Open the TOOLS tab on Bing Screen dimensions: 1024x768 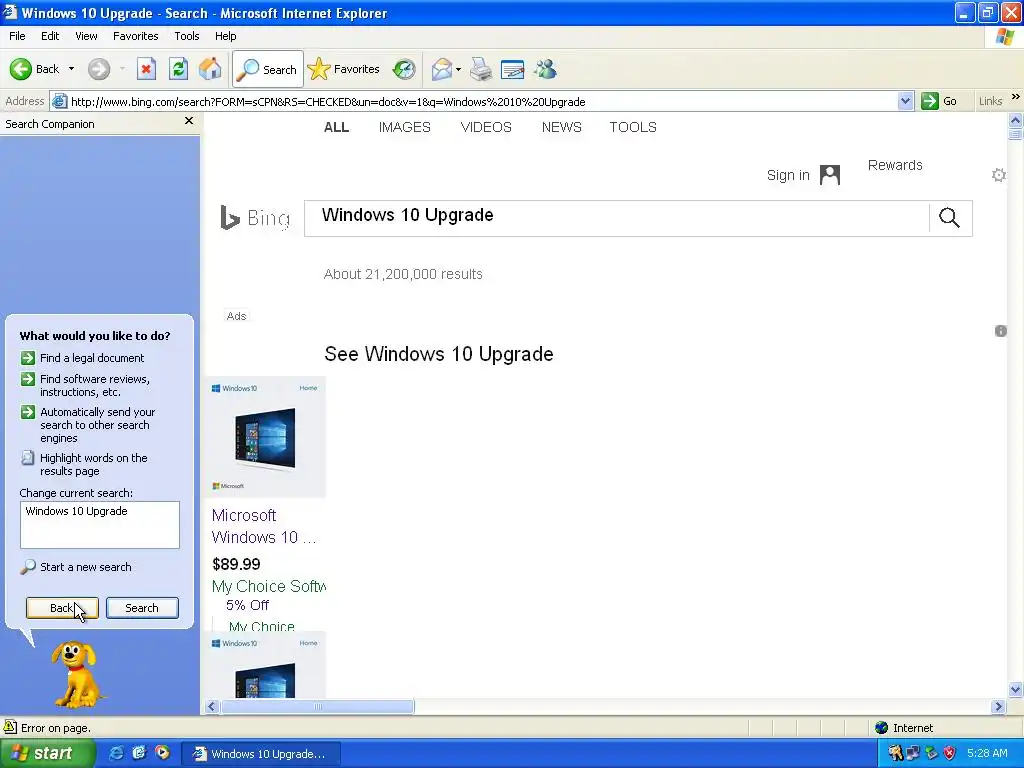click(633, 127)
